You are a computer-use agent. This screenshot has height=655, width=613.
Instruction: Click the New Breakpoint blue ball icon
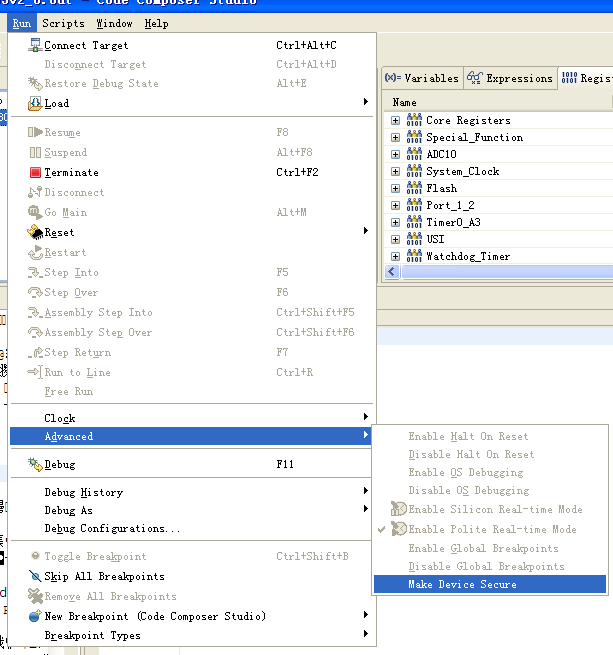[x=35, y=616]
